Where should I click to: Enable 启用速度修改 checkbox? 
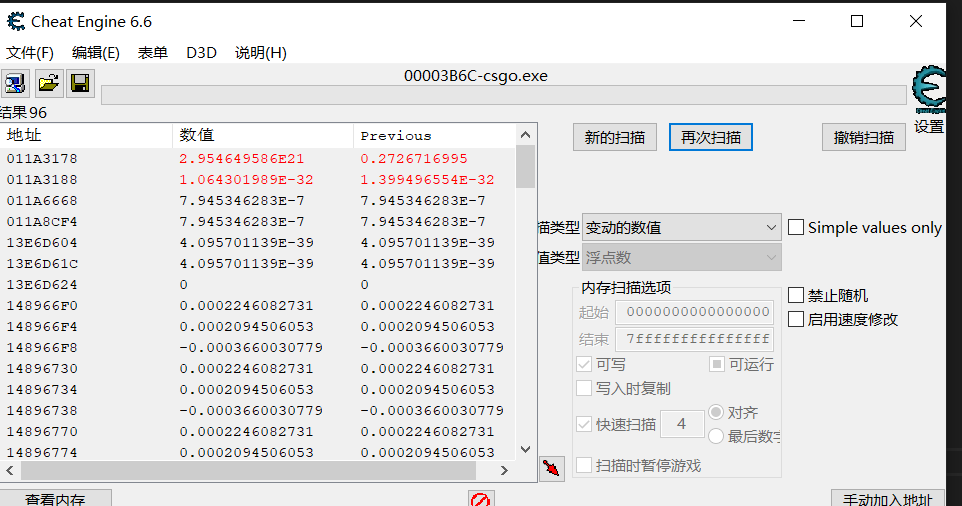(x=796, y=319)
